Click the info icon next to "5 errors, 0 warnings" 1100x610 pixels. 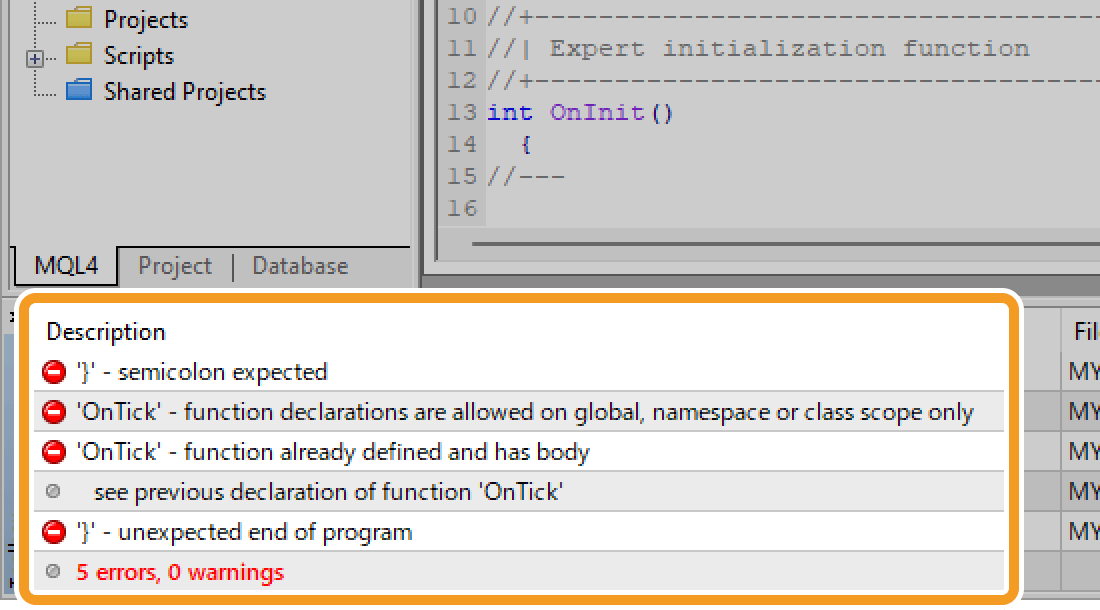point(52,571)
